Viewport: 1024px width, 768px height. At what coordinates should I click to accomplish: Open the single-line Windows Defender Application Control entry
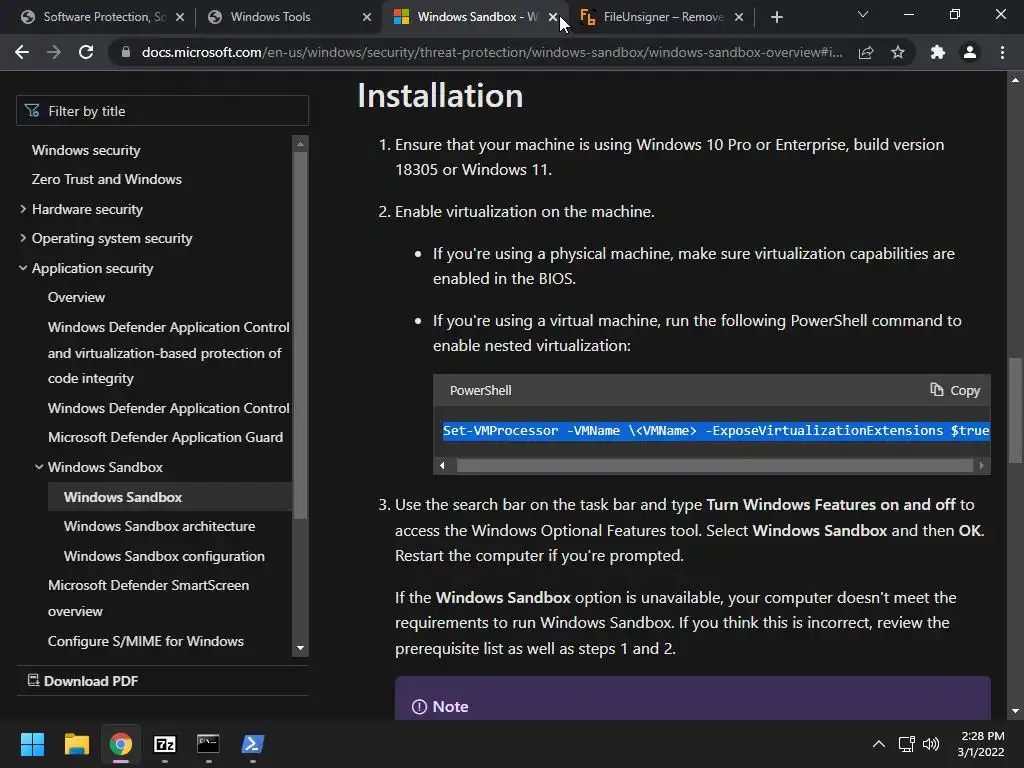168,408
